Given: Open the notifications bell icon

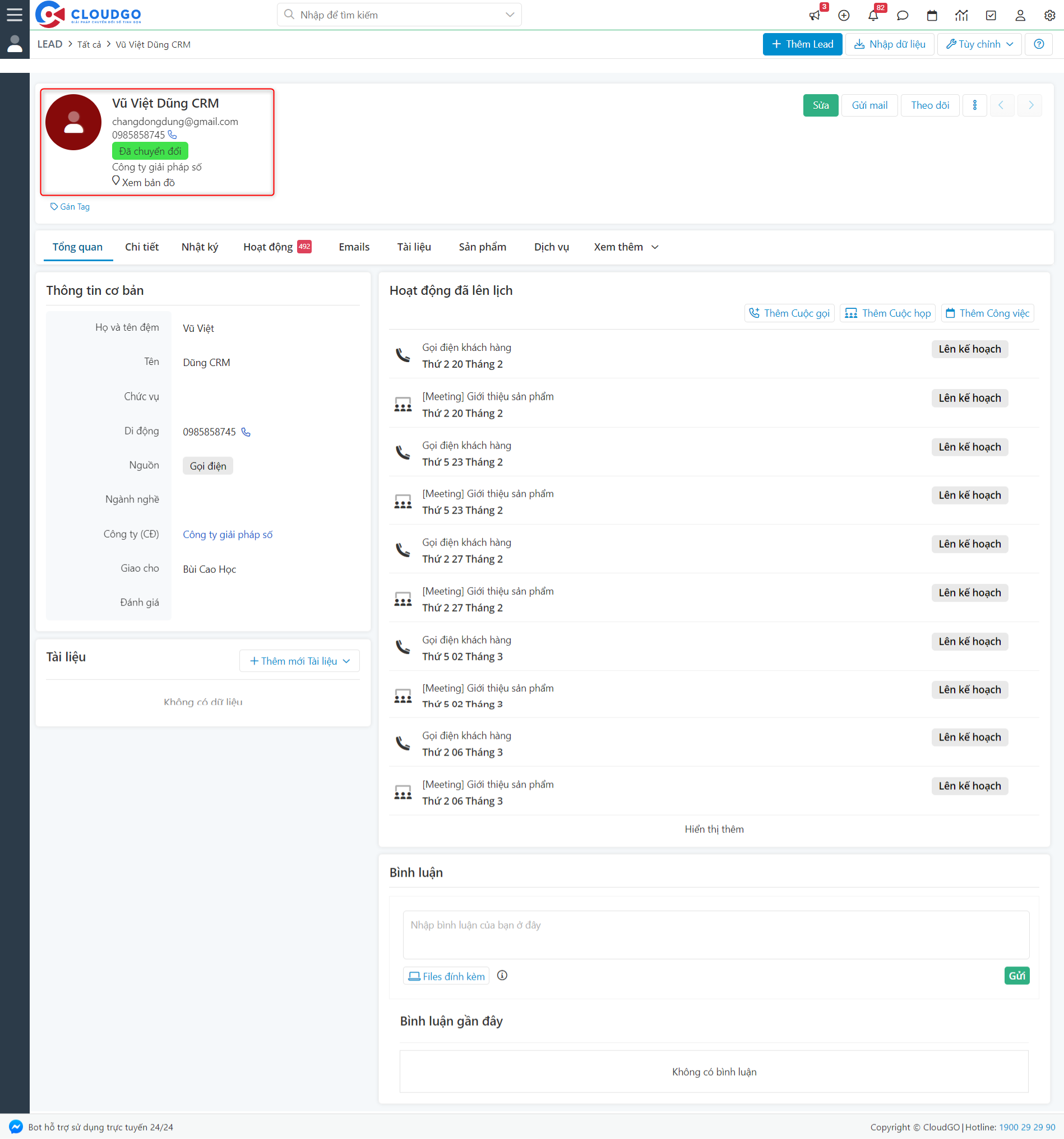Looking at the screenshot, I should coord(873,16).
